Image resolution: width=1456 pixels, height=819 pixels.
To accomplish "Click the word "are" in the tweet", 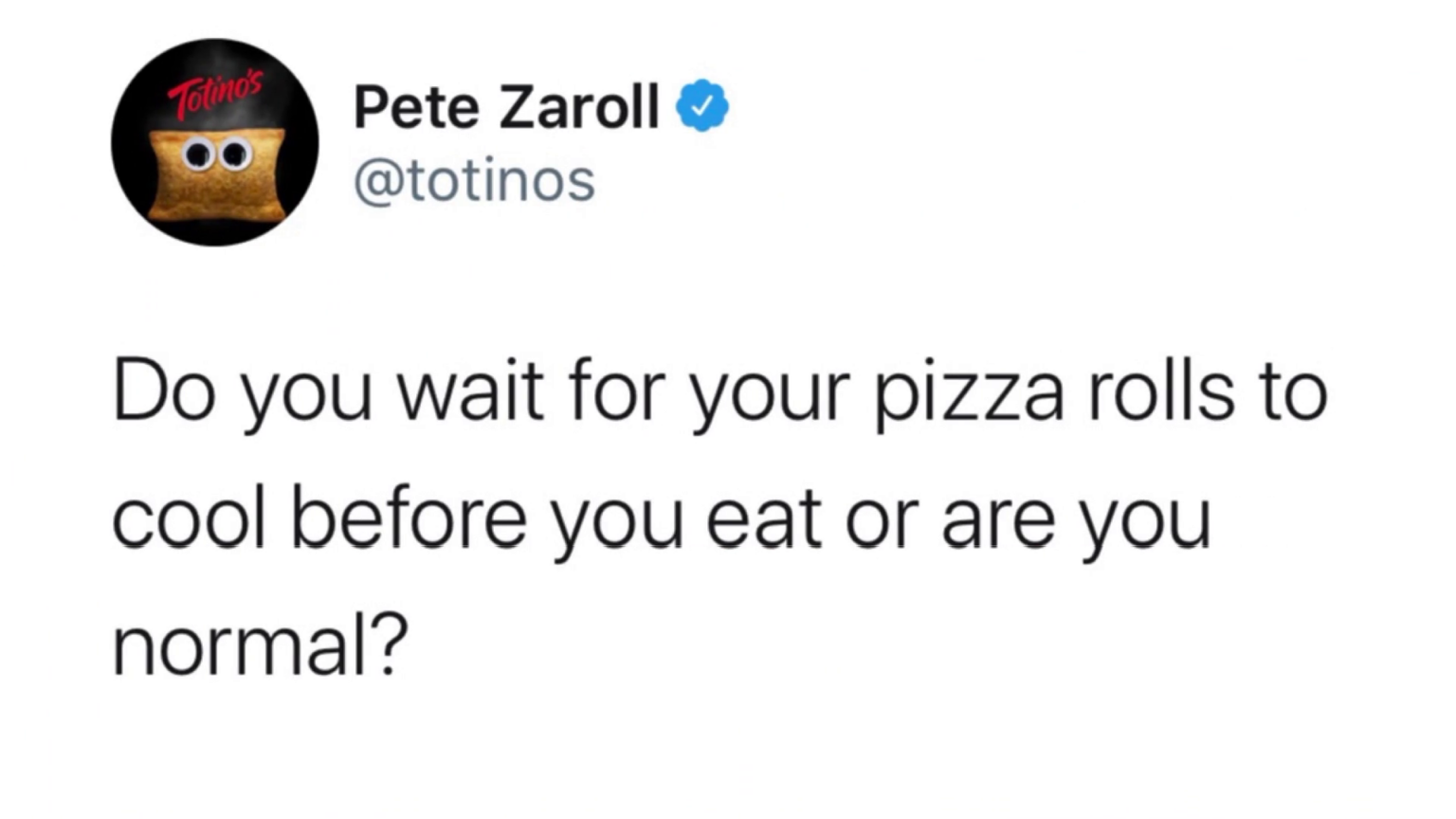I will click(998, 519).
